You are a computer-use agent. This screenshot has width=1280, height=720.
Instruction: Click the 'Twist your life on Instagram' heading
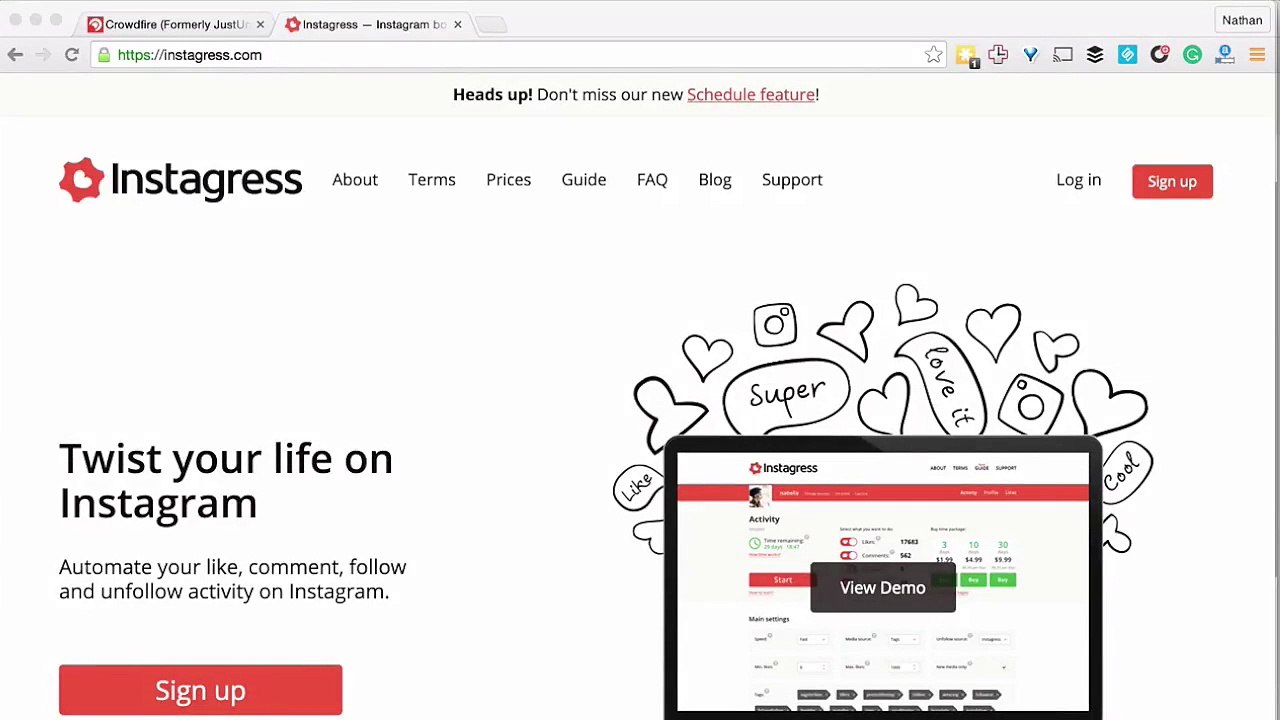click(226, 481)
